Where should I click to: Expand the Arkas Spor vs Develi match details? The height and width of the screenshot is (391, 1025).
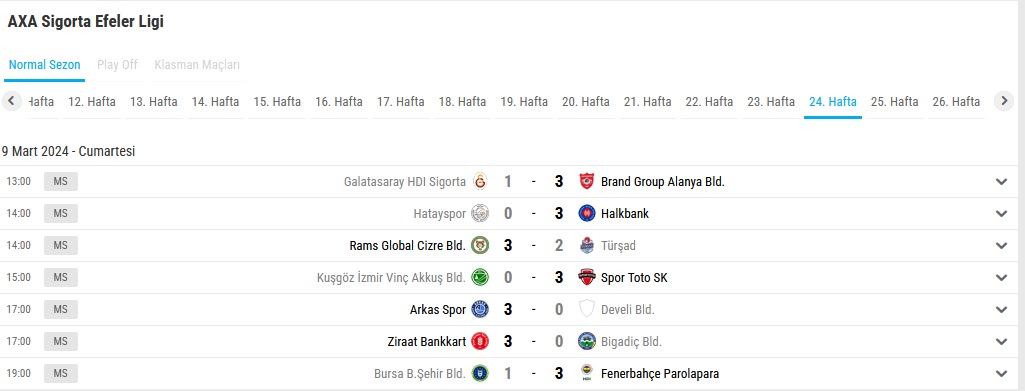(x=1001, y=310)
